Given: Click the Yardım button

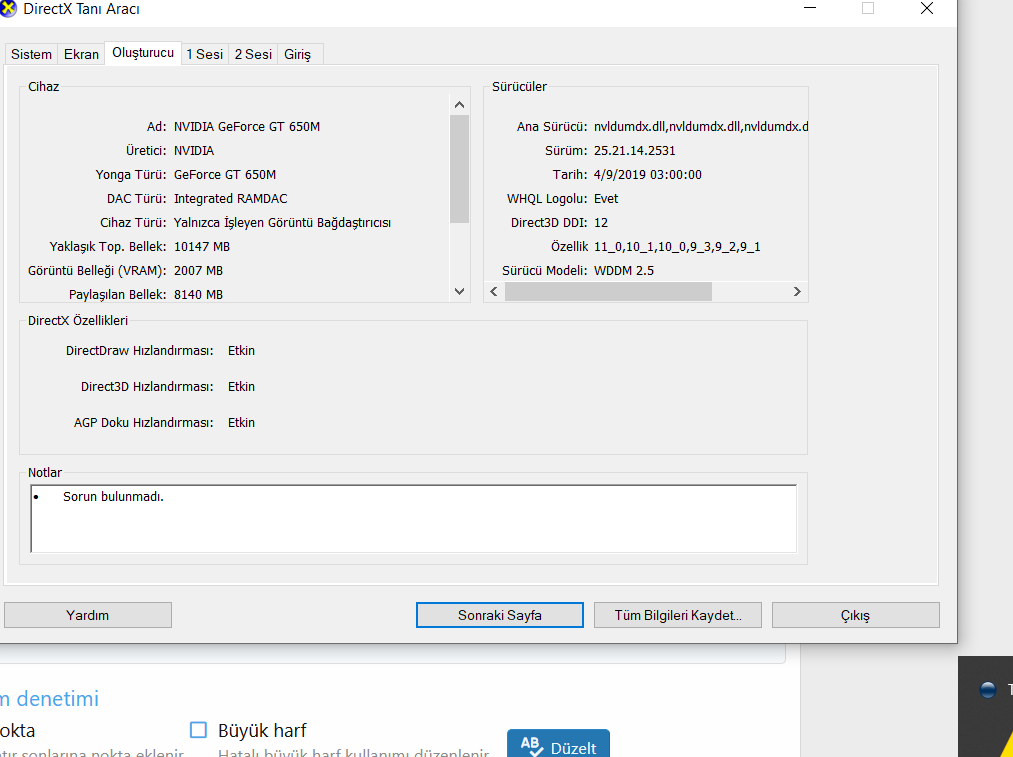Looking at the screenshot, I should (x=88, y=615).
